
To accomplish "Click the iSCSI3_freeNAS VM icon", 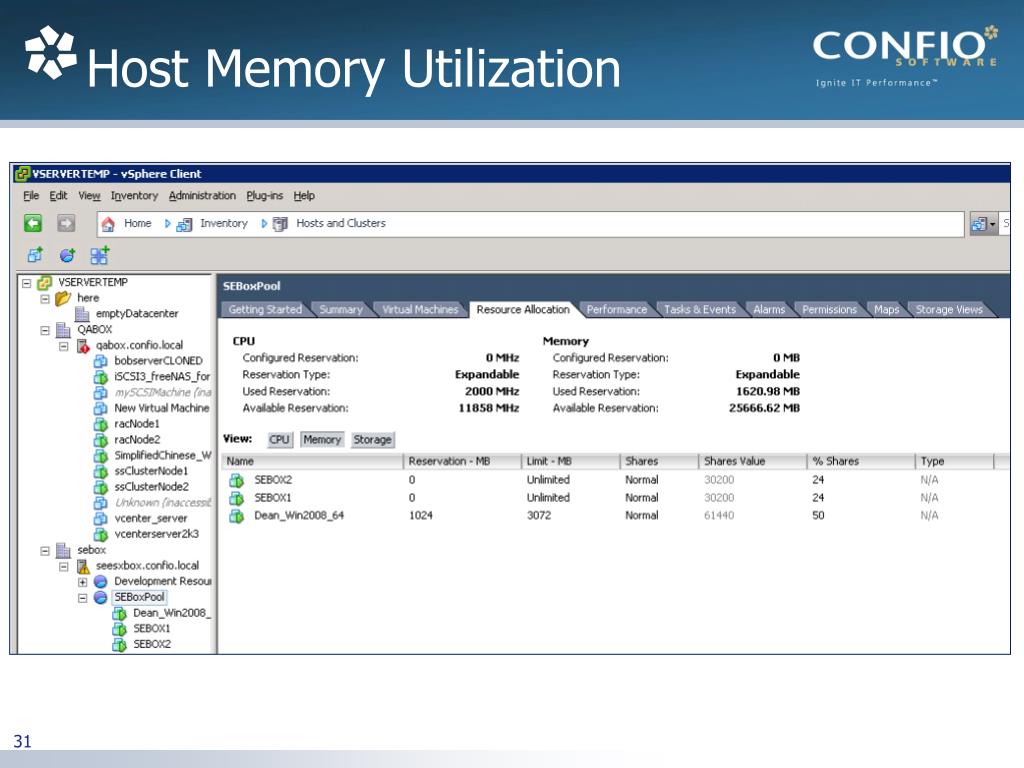I will coord(101,377).
